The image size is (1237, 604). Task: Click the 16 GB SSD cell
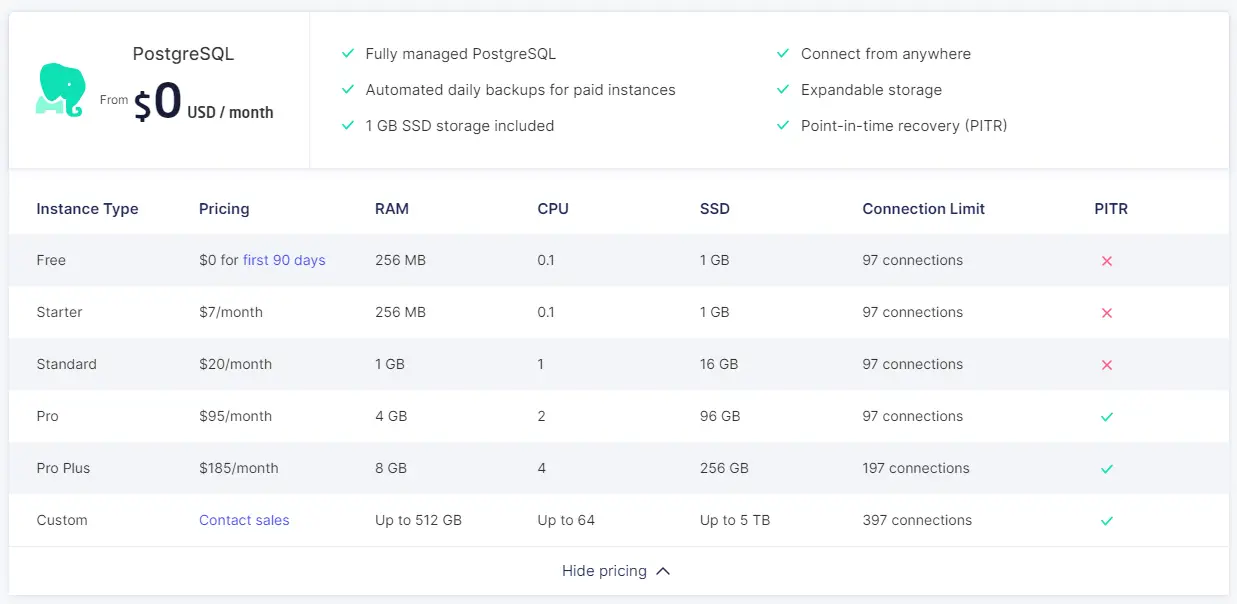pos(719,364)
